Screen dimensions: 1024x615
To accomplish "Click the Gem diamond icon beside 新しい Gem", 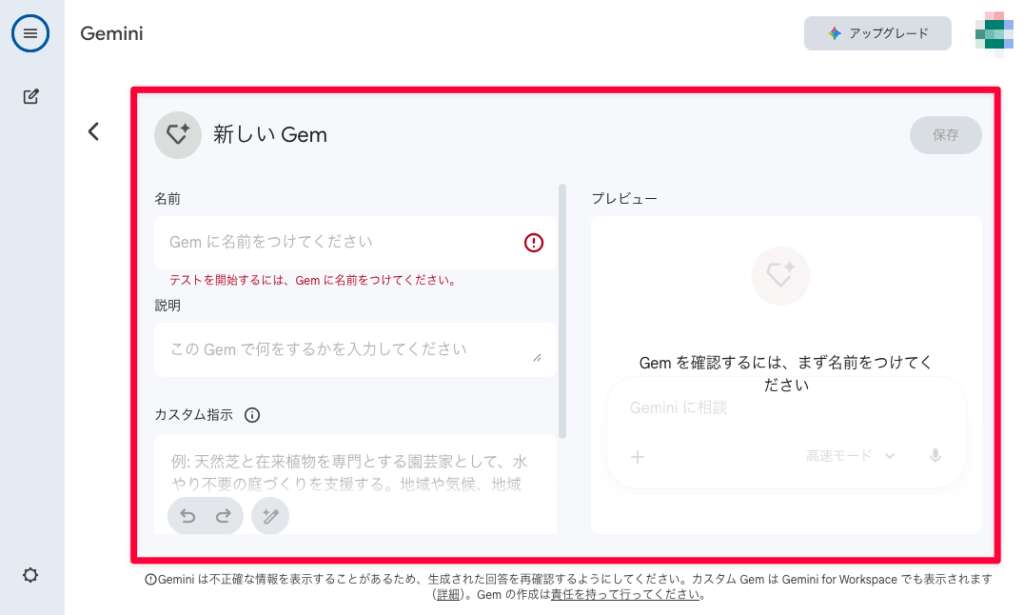I will [177, 133].
